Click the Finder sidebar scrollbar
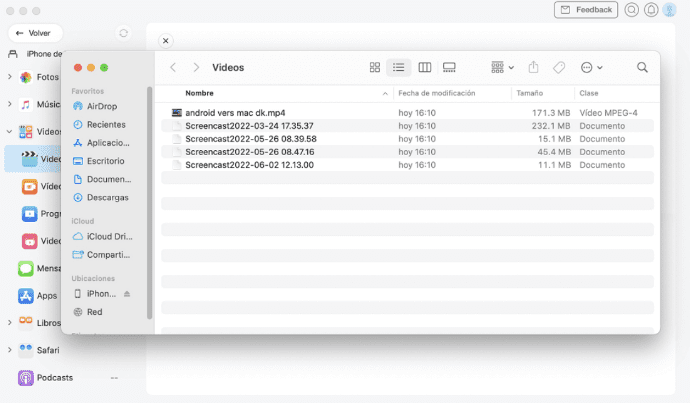Viewport: 690px width, 403px height. 150,202
